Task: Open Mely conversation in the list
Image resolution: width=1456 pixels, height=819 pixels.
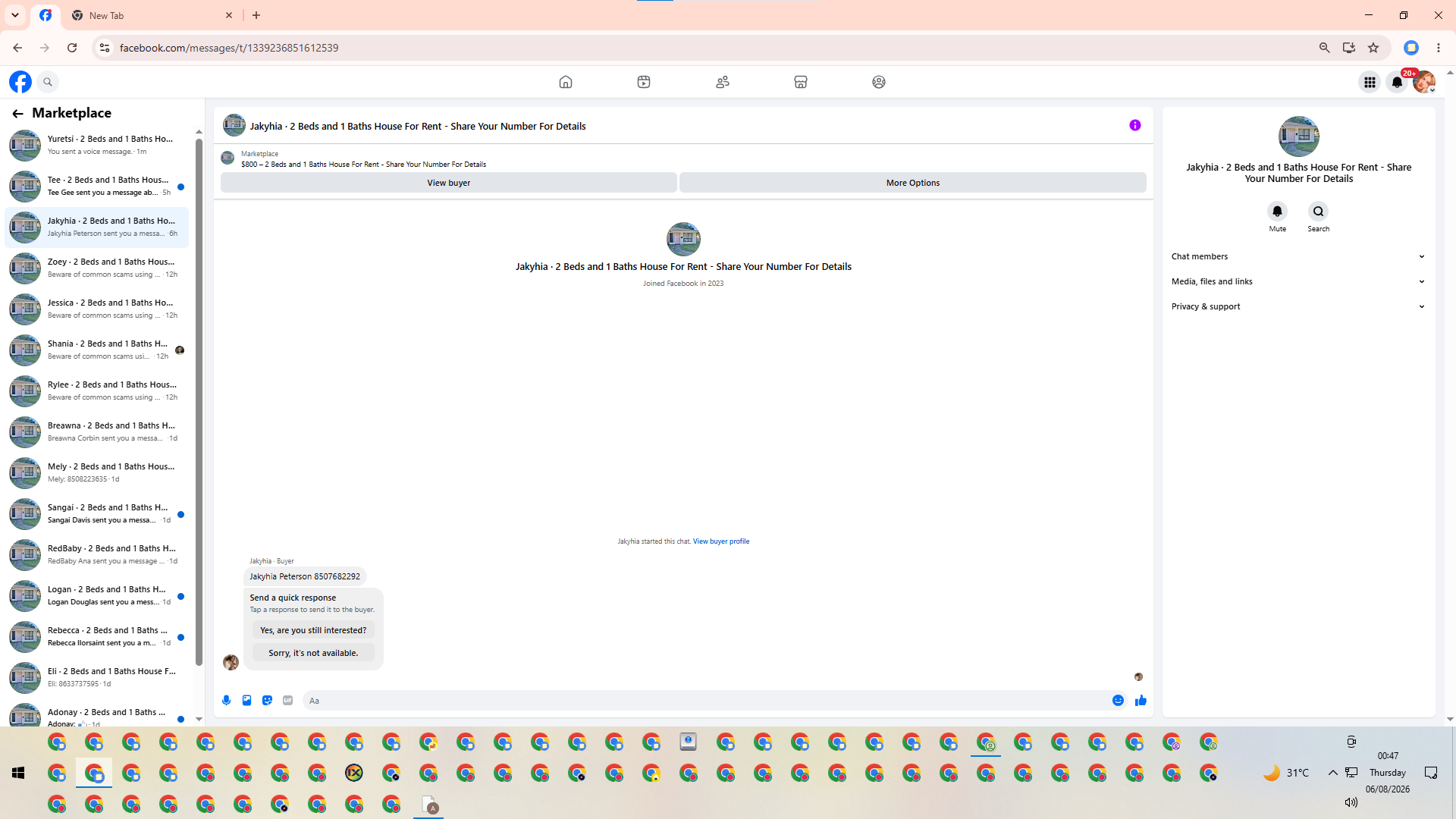Action: [97, 472]
